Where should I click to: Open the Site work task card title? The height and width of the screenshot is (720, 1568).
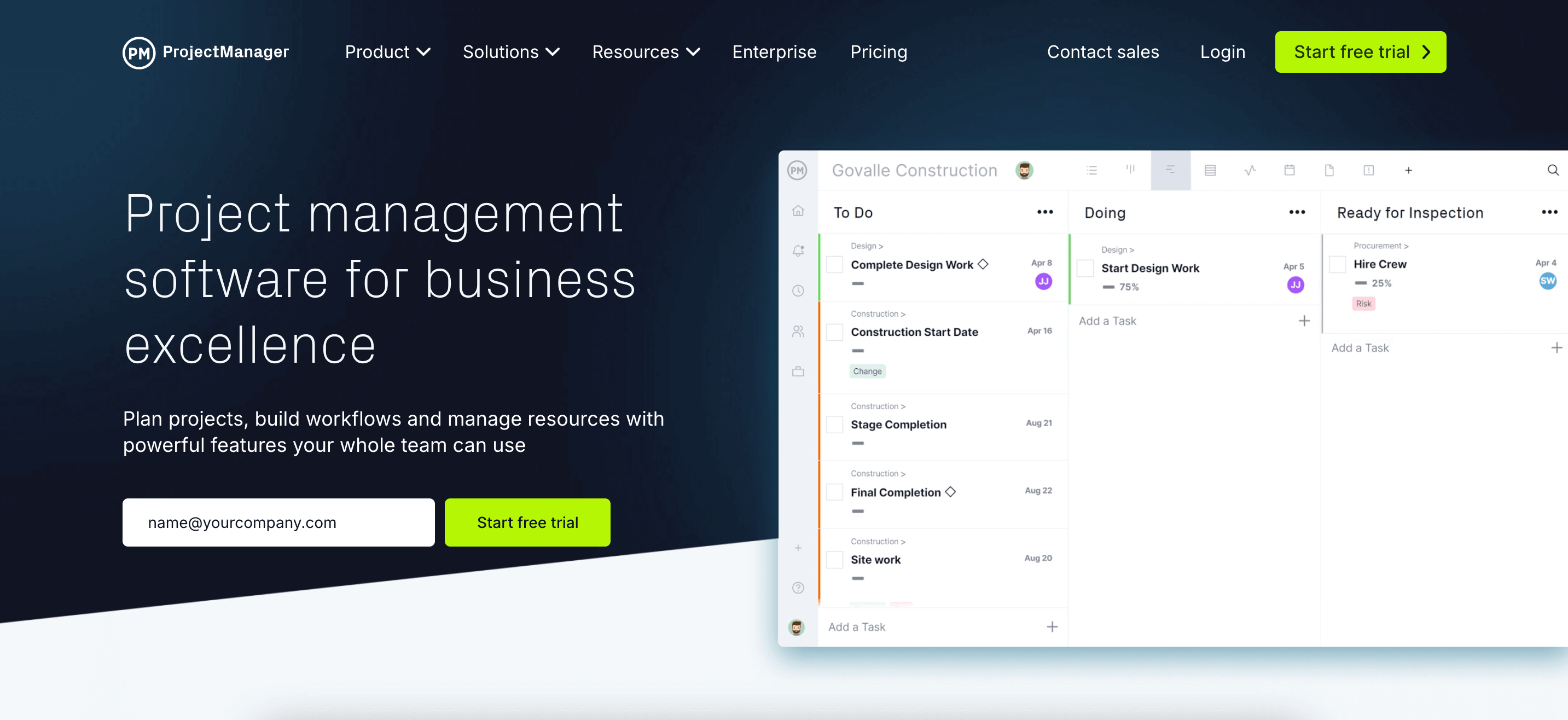(875, 559)
